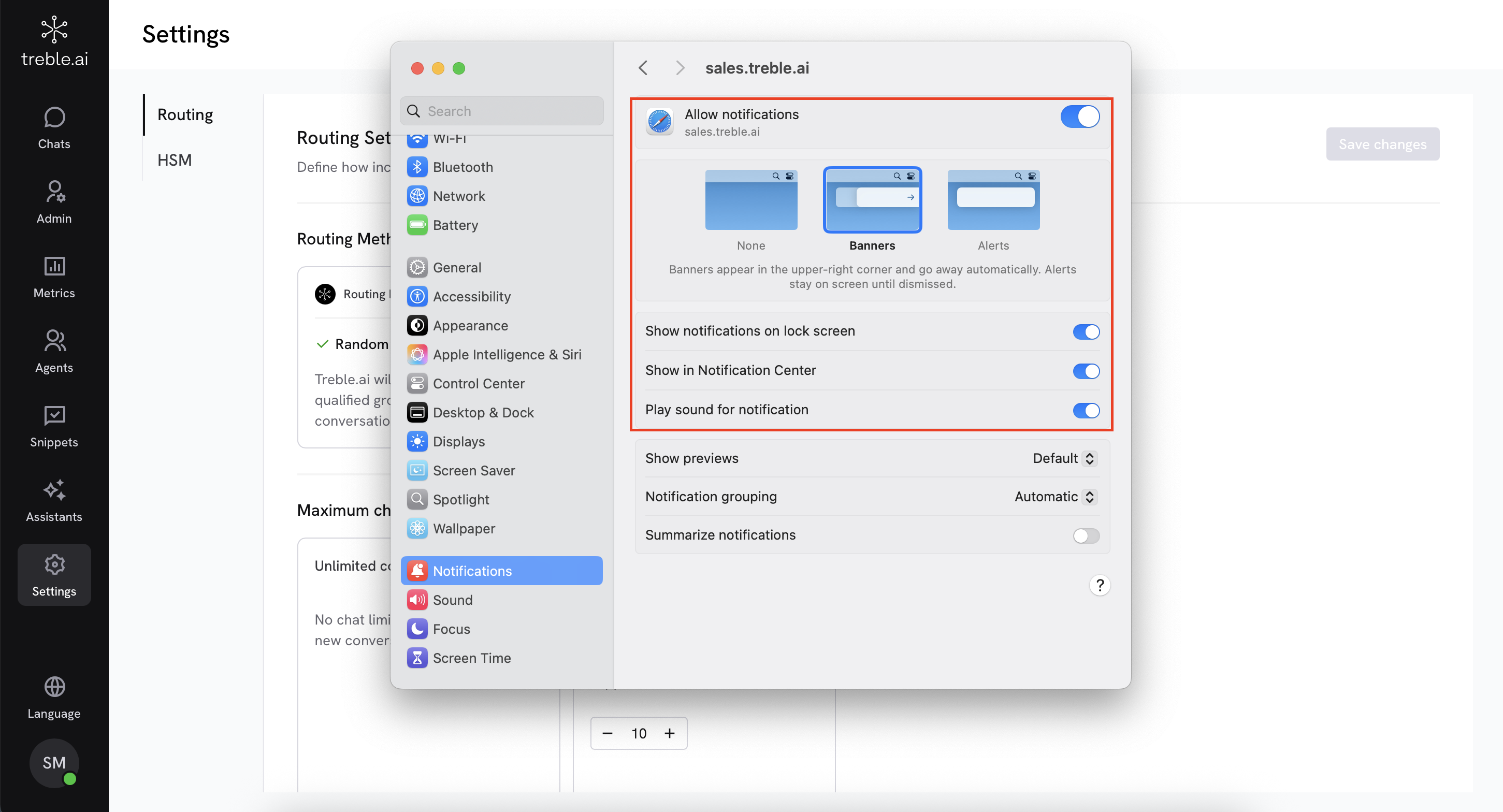
Task: Click the SM user avatar
Action: [x=54, y=762]
